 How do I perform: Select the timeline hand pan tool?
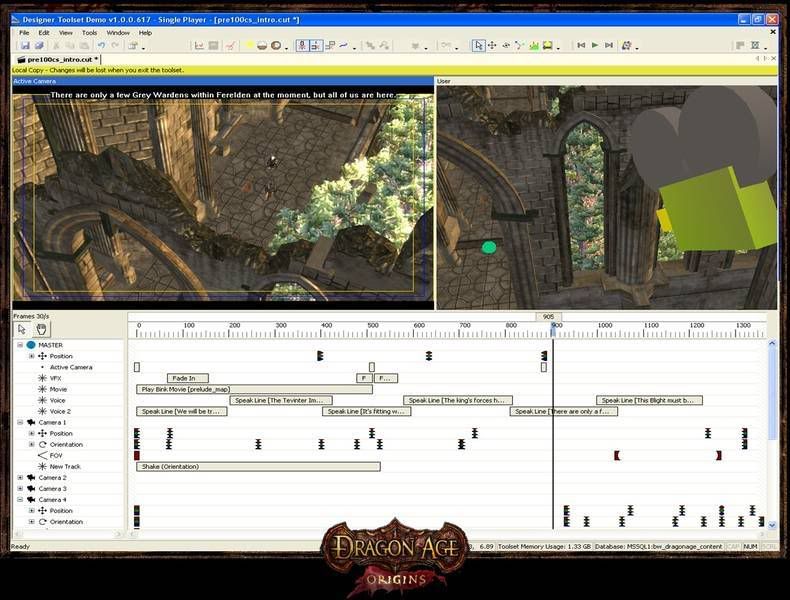point(41,329)
